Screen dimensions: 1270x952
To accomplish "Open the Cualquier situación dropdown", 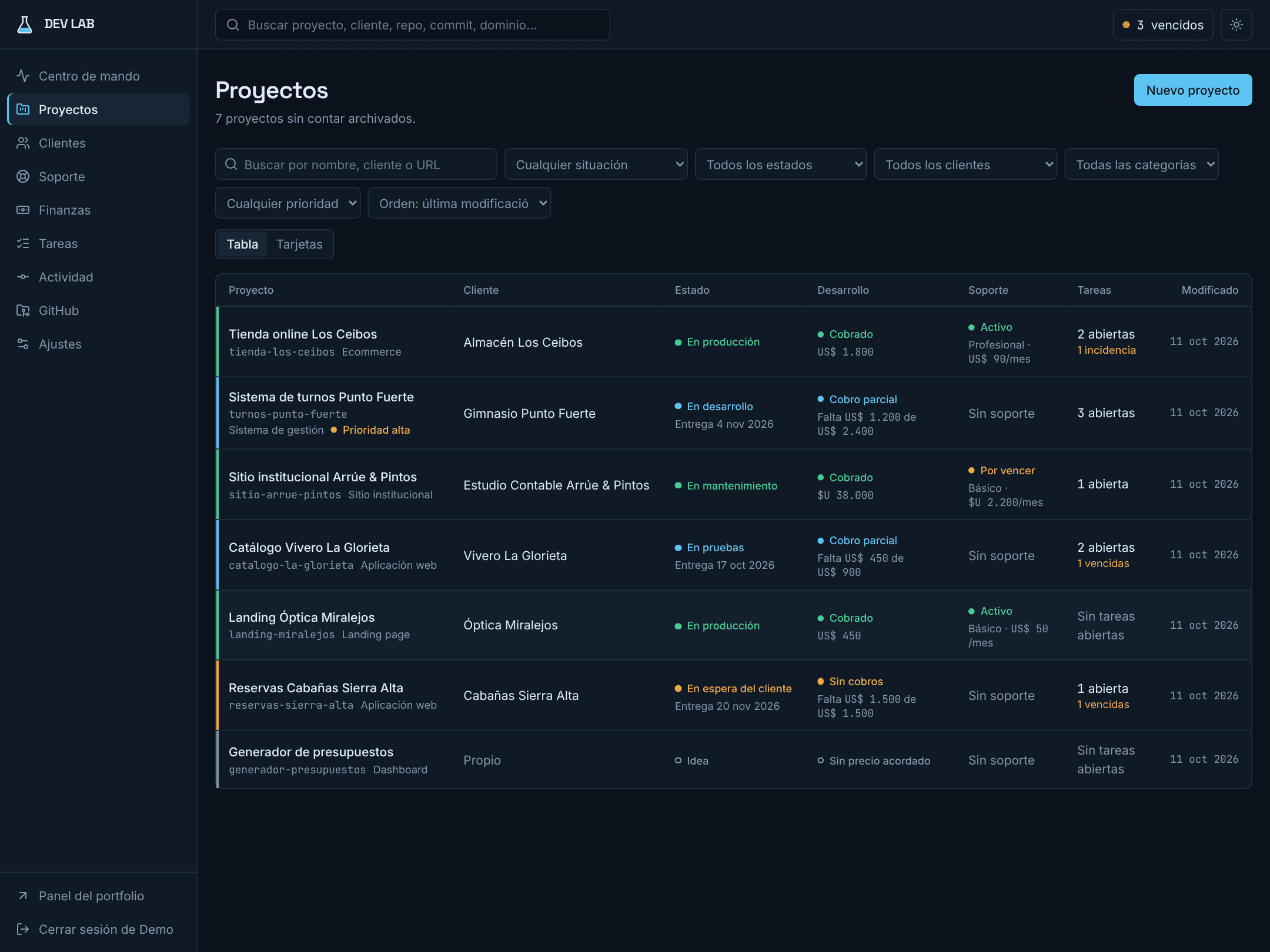I will point(596,164).
